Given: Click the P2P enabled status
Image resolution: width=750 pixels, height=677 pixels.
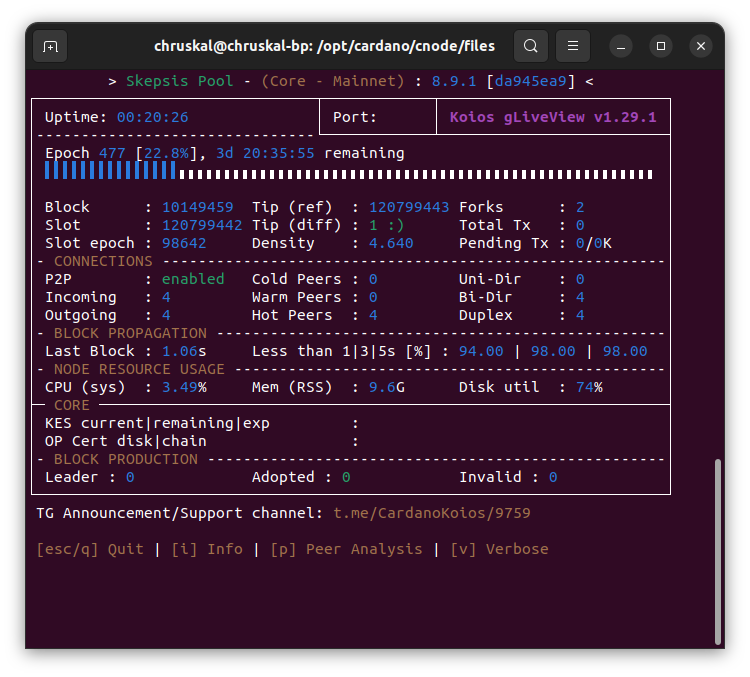Looking at the screenshot, I should click(x=193, y=279).
